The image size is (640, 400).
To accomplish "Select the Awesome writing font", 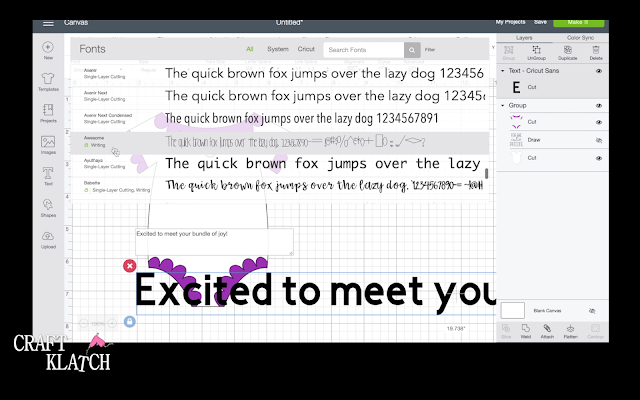I will 280,142.
